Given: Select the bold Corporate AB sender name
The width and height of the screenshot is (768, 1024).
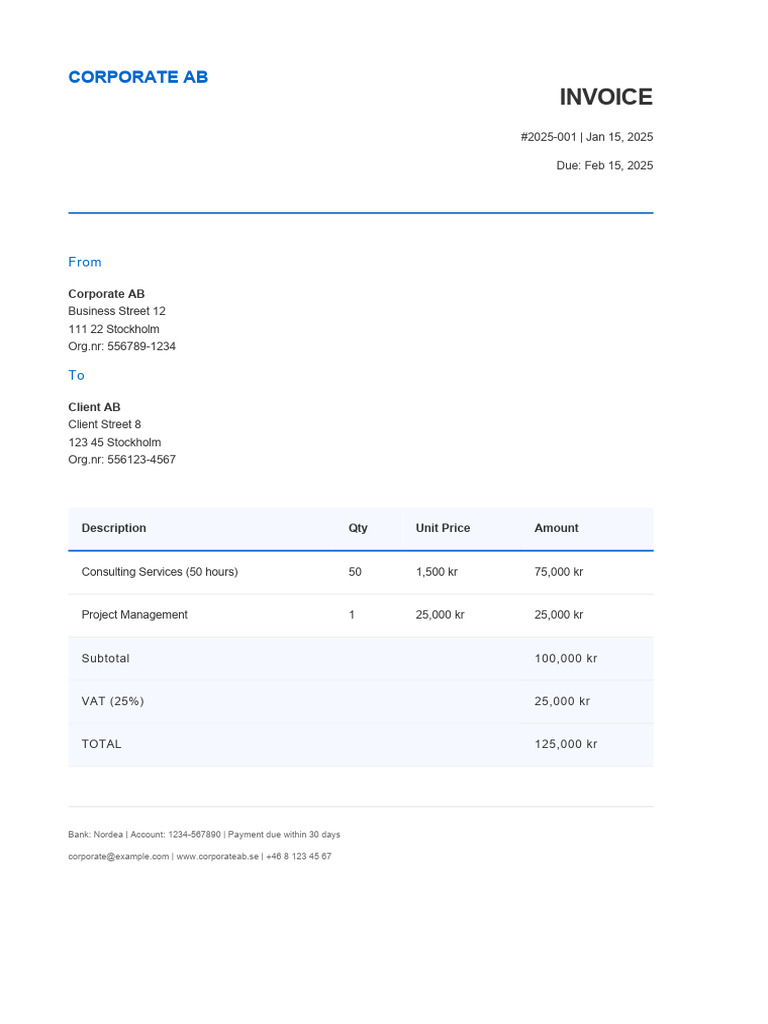Looking at the screenshot, I should tap(106, 294).
